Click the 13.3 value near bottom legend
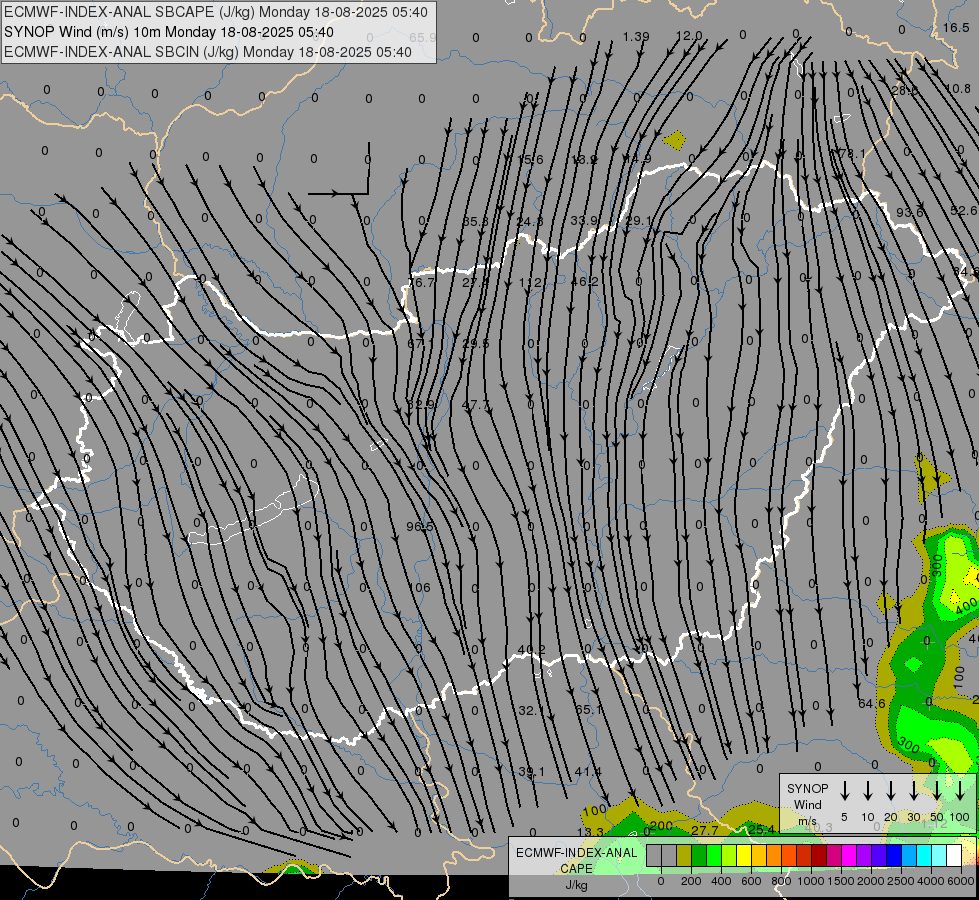 pos(590,832)
